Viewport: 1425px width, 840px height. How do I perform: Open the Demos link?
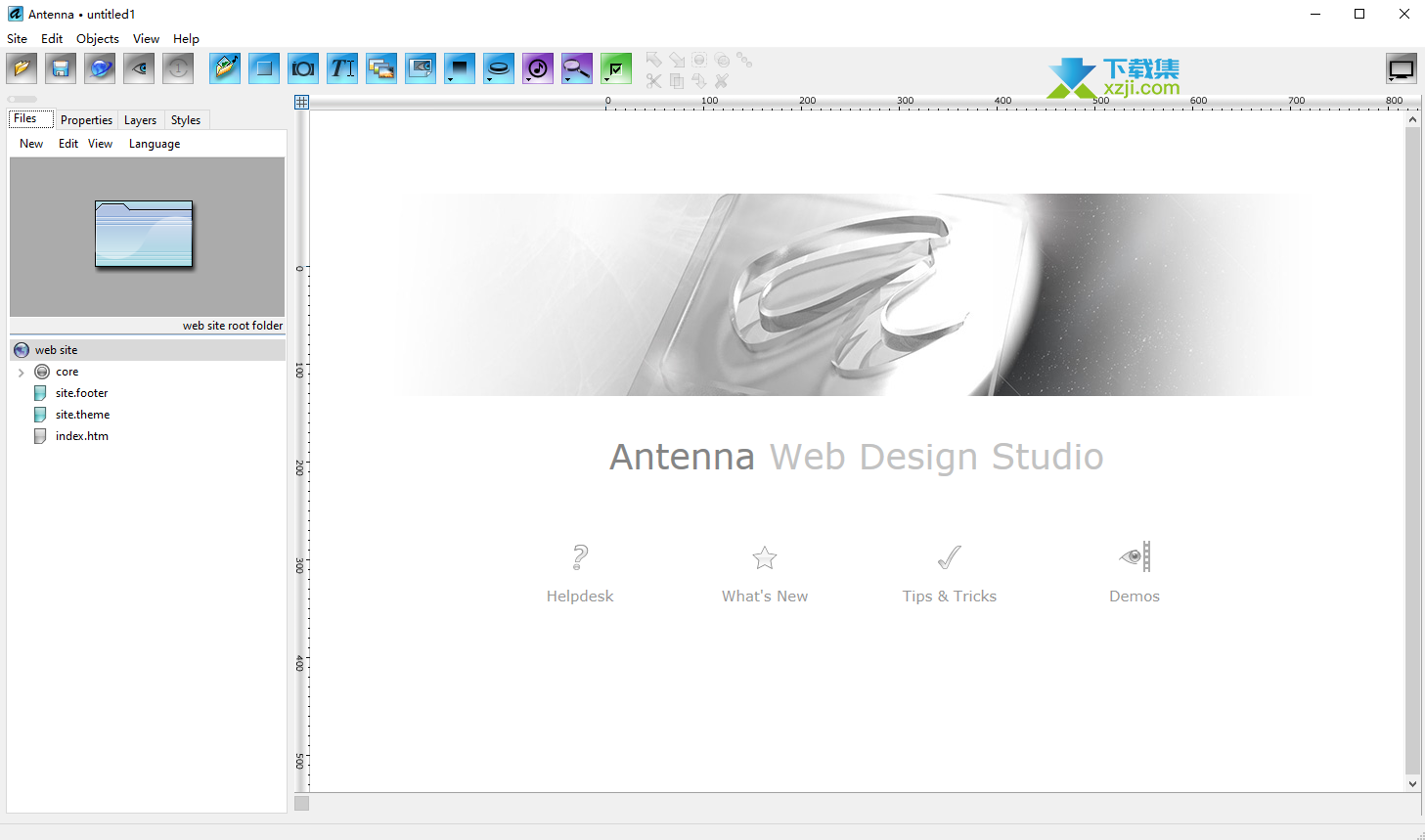1135,597
